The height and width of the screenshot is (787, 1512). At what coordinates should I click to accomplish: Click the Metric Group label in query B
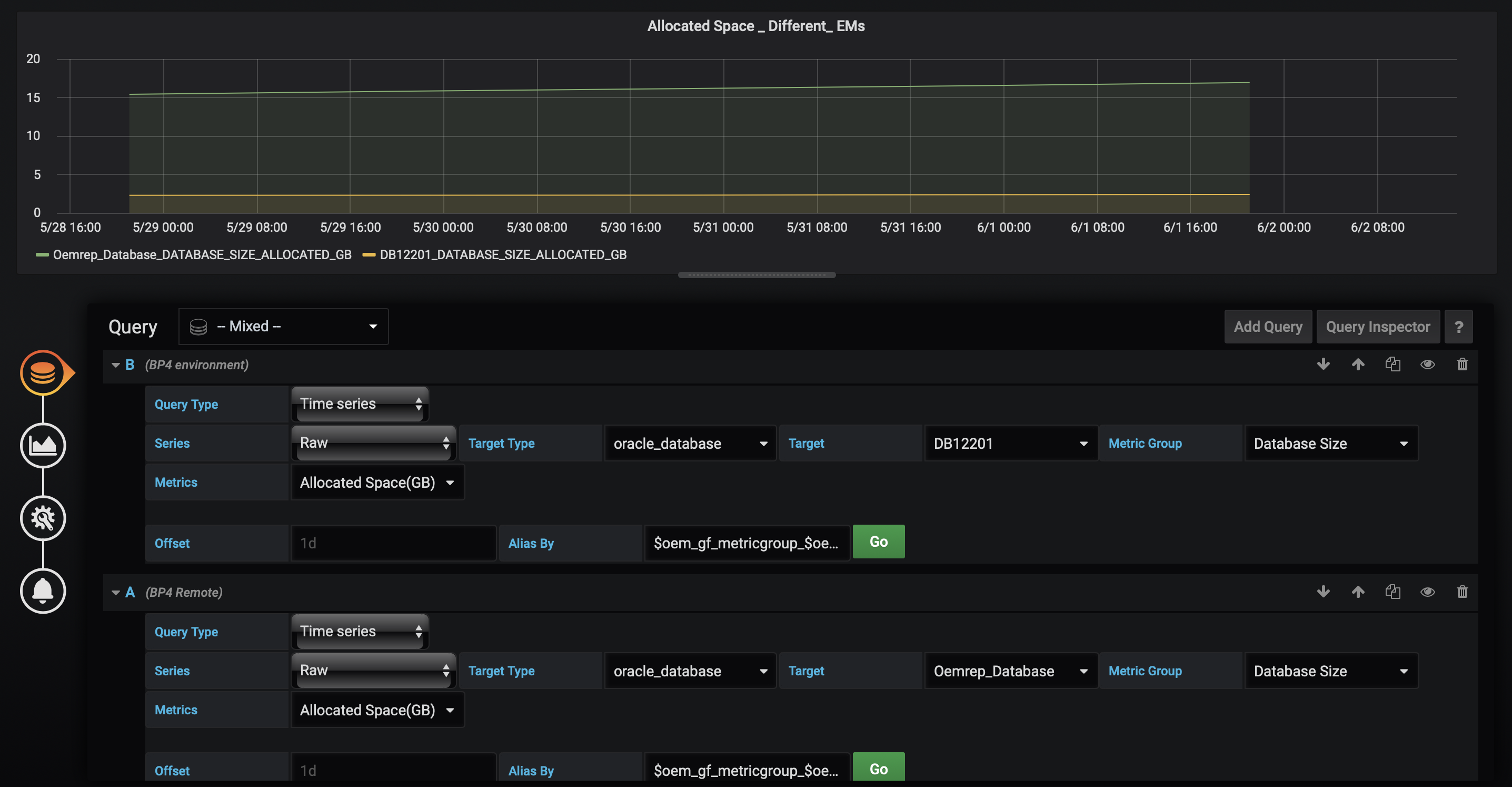coord(1145,444)
